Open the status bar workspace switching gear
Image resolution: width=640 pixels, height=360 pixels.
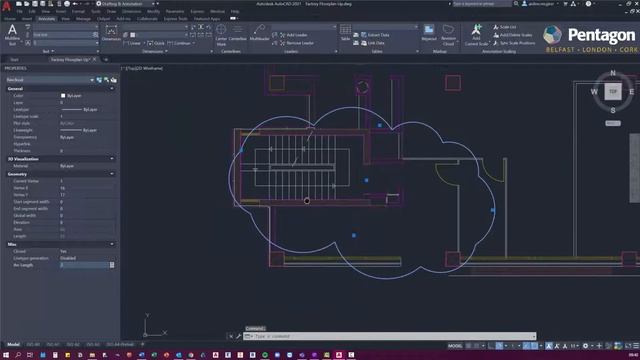coord(585,346)
